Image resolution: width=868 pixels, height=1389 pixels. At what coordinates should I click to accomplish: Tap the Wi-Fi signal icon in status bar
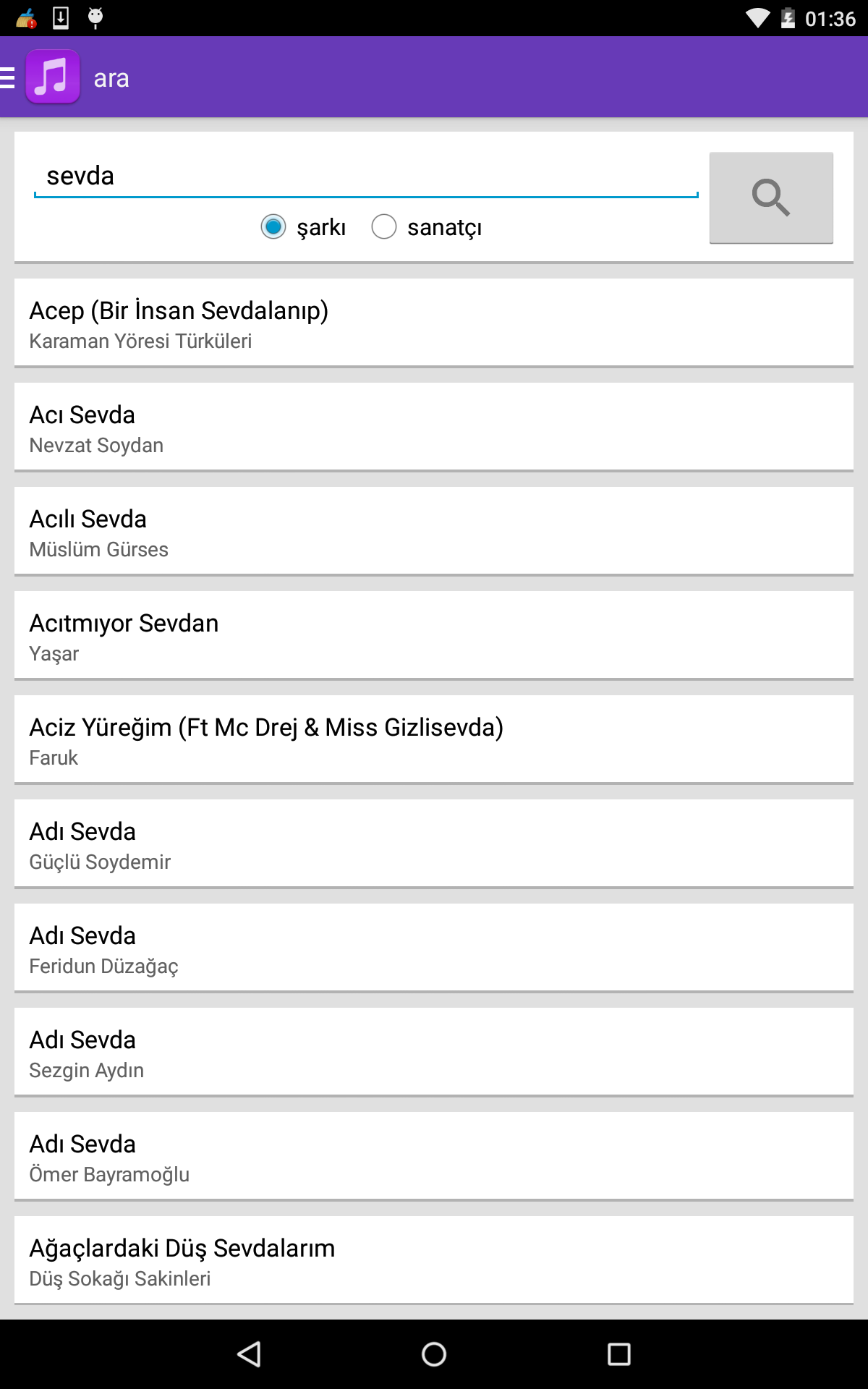coord(757,17)
